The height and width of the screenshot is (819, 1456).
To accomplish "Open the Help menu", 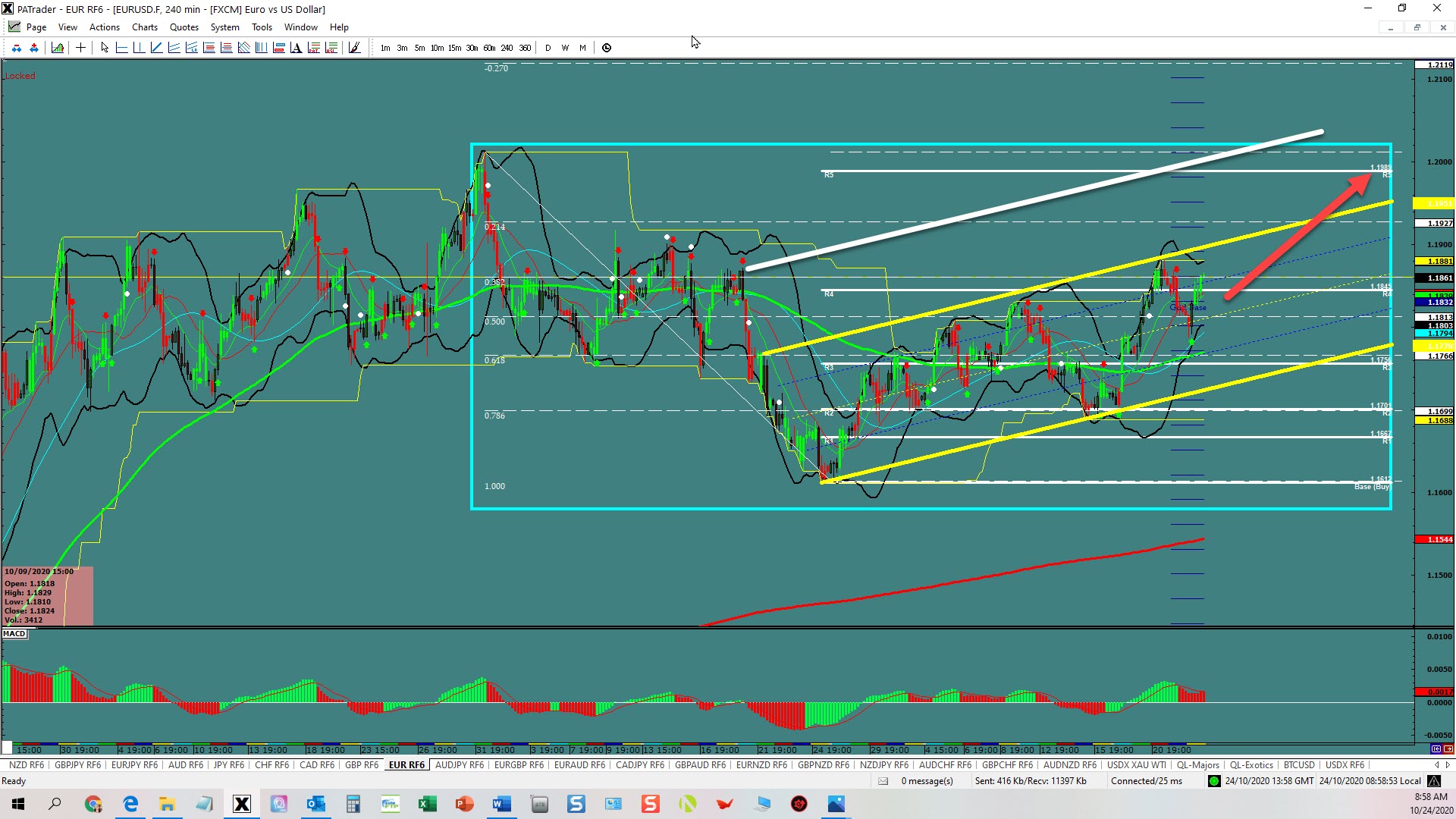I will [339, 27].
